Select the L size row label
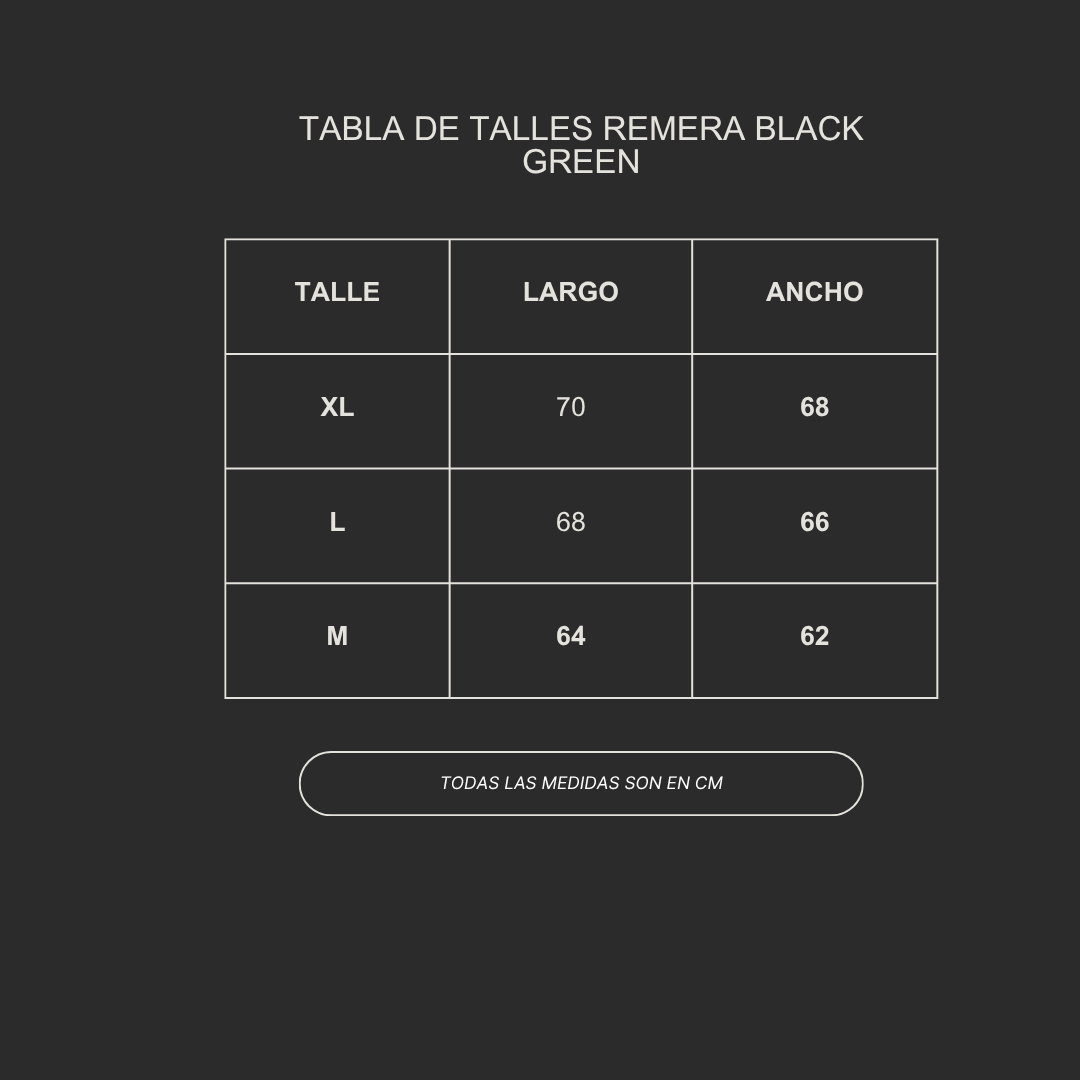The height and width of the screenshot is (1080, 1080). click(337, 522)
